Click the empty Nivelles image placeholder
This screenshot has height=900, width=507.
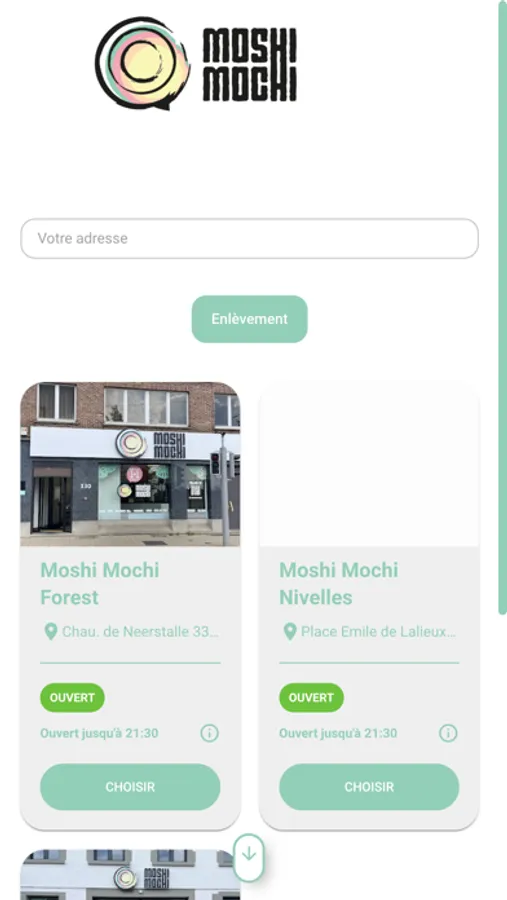point(369,464)
